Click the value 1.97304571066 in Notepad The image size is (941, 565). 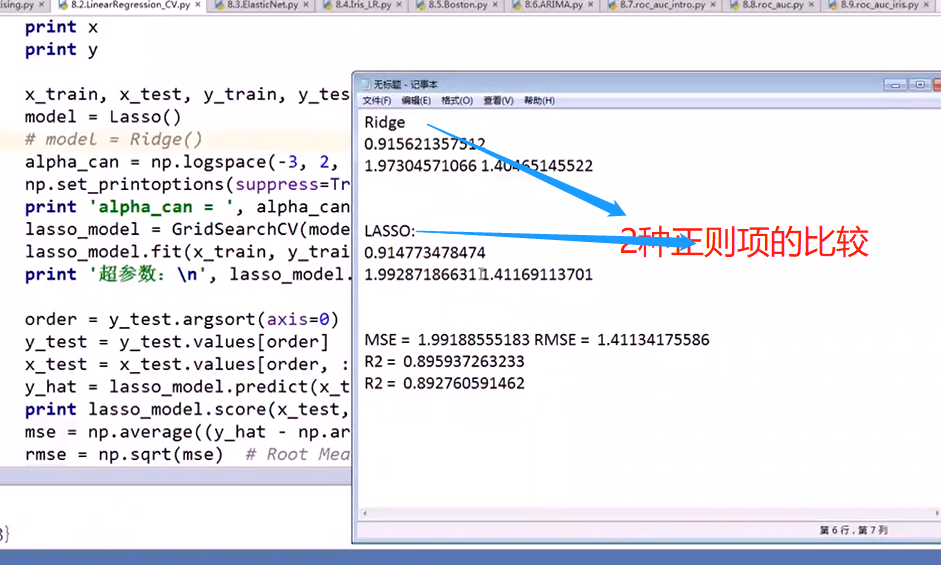tap(420, 166)
